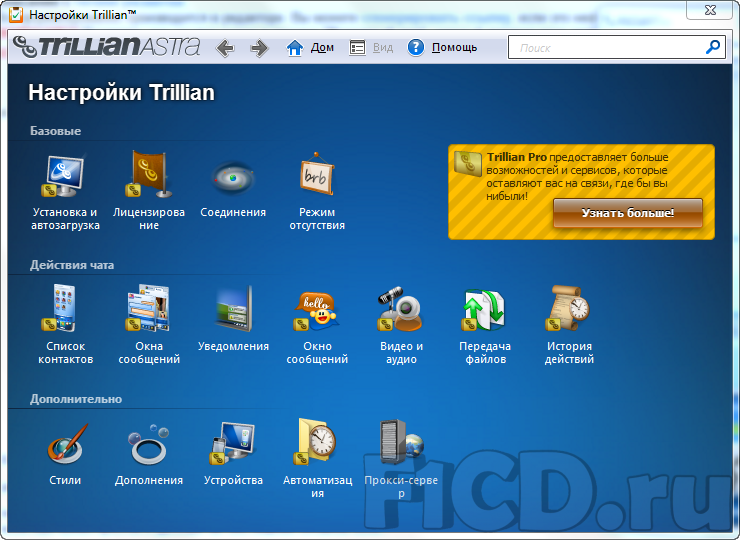Click the Поиск search field
Screen dimensions: 740x540
click(x=616, y=47)
